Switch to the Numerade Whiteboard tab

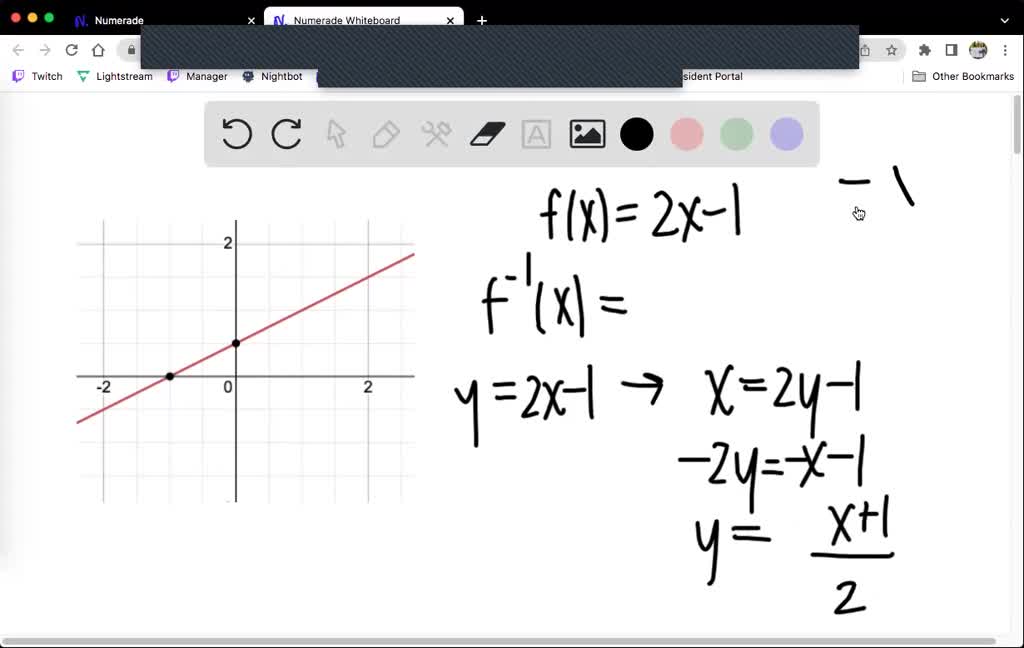point(352,20)
